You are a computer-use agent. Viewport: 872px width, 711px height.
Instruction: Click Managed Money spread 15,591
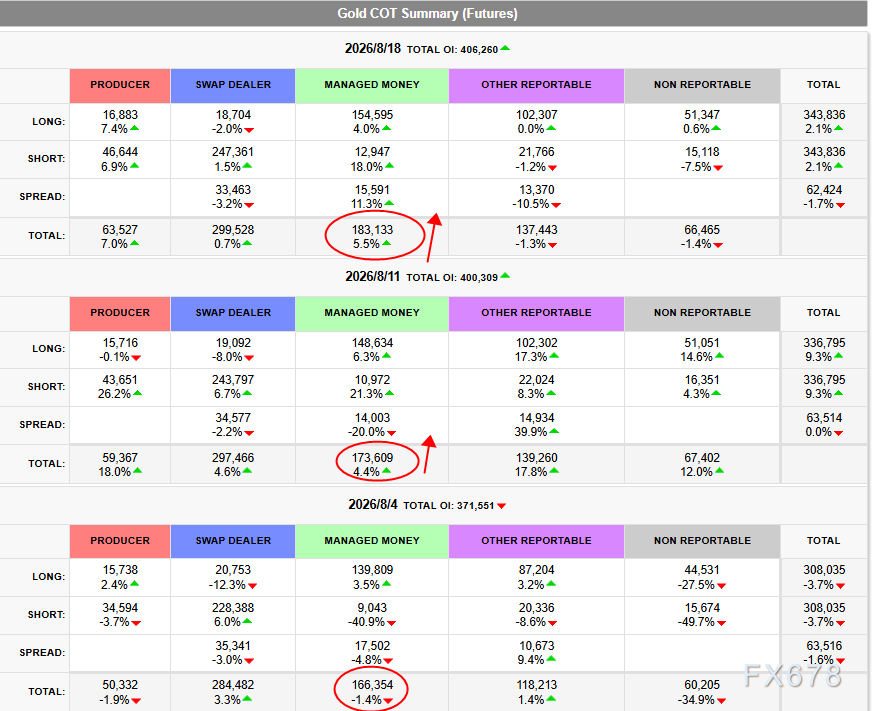[372, 190]
